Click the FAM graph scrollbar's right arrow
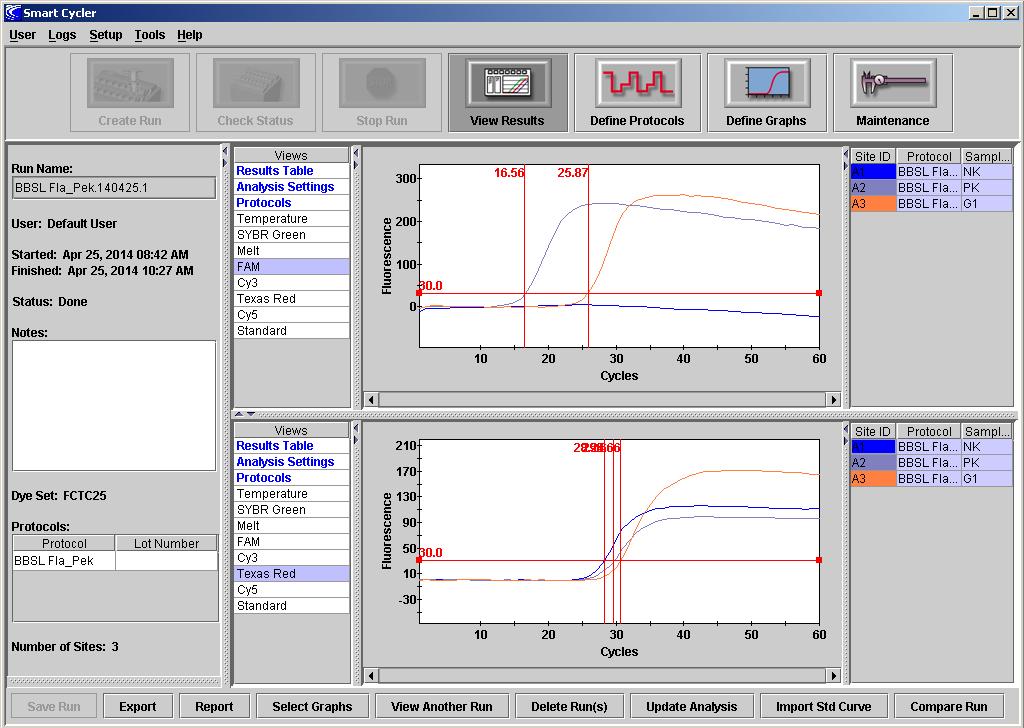Screen dimensions: 1024x728 (x=833, y=400)
